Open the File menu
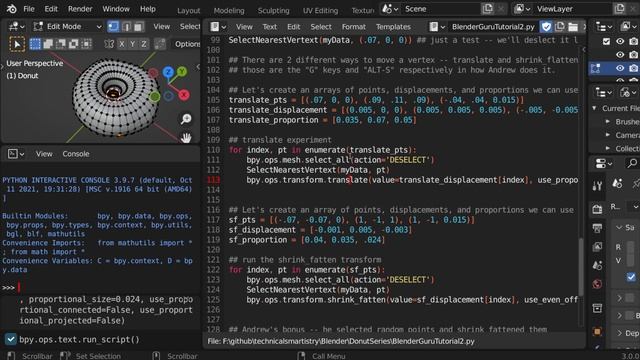The height and width of the screenshot is (360, 640). tap(29, 9)
